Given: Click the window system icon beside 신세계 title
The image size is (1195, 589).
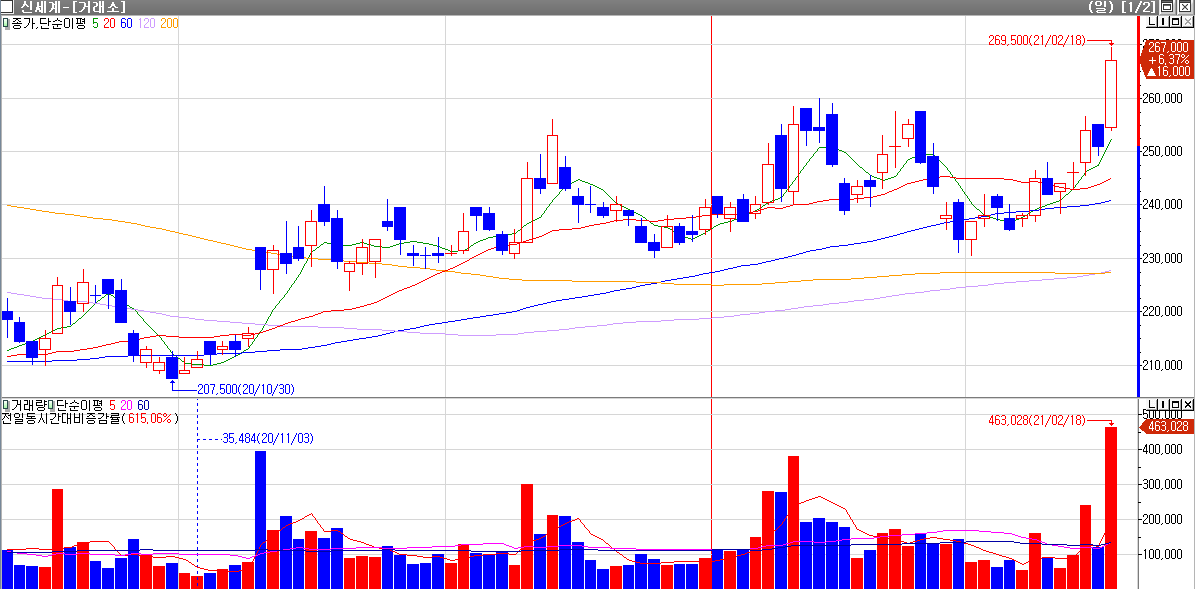Looking at the screenshot, I should click(8, 7).
